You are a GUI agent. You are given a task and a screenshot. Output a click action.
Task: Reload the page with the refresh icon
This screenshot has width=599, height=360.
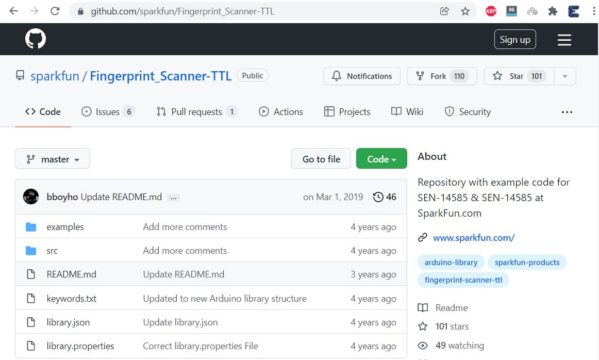[x=55, y=11]
